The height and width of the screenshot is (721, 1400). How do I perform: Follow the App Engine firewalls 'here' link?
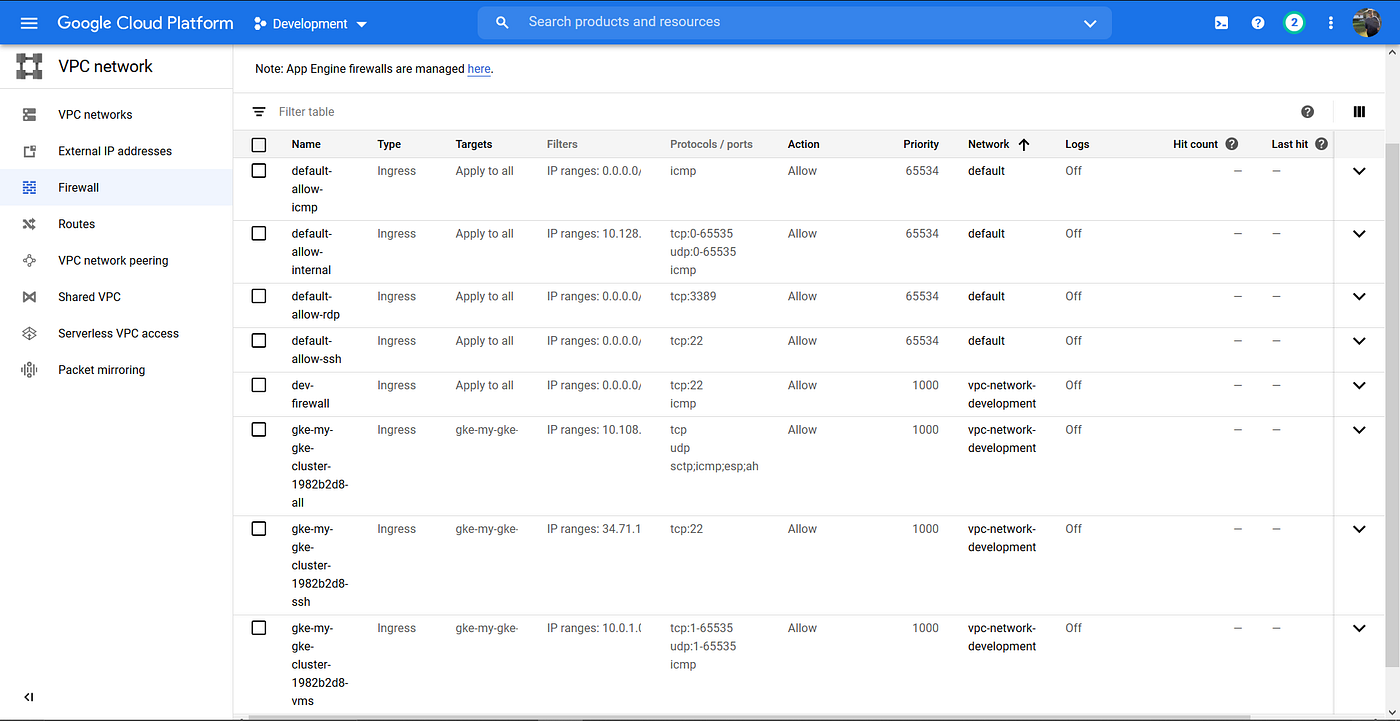(x=479, y=69)
